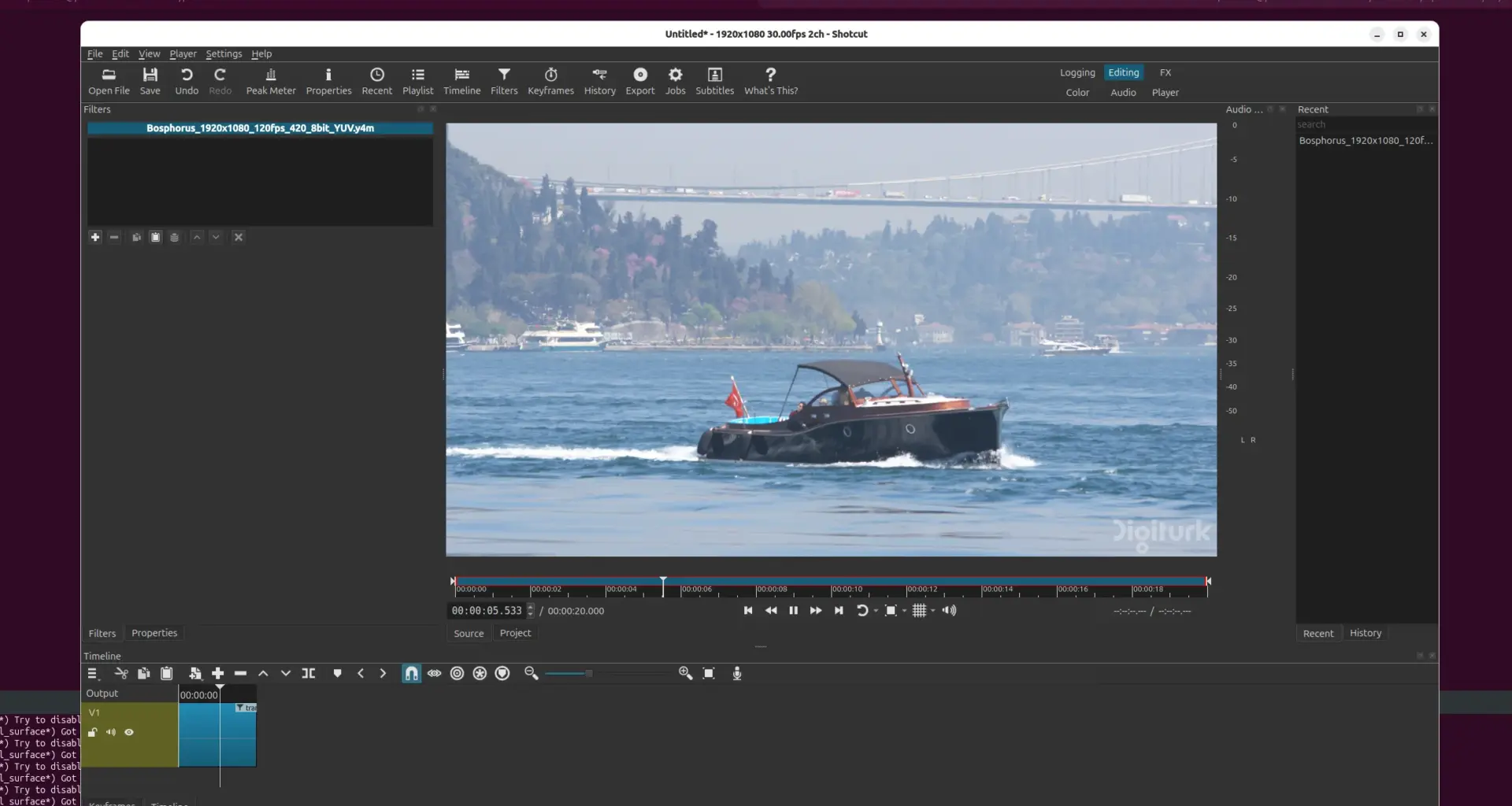Activate Cut in the timeline toolbar

point(121,673)
